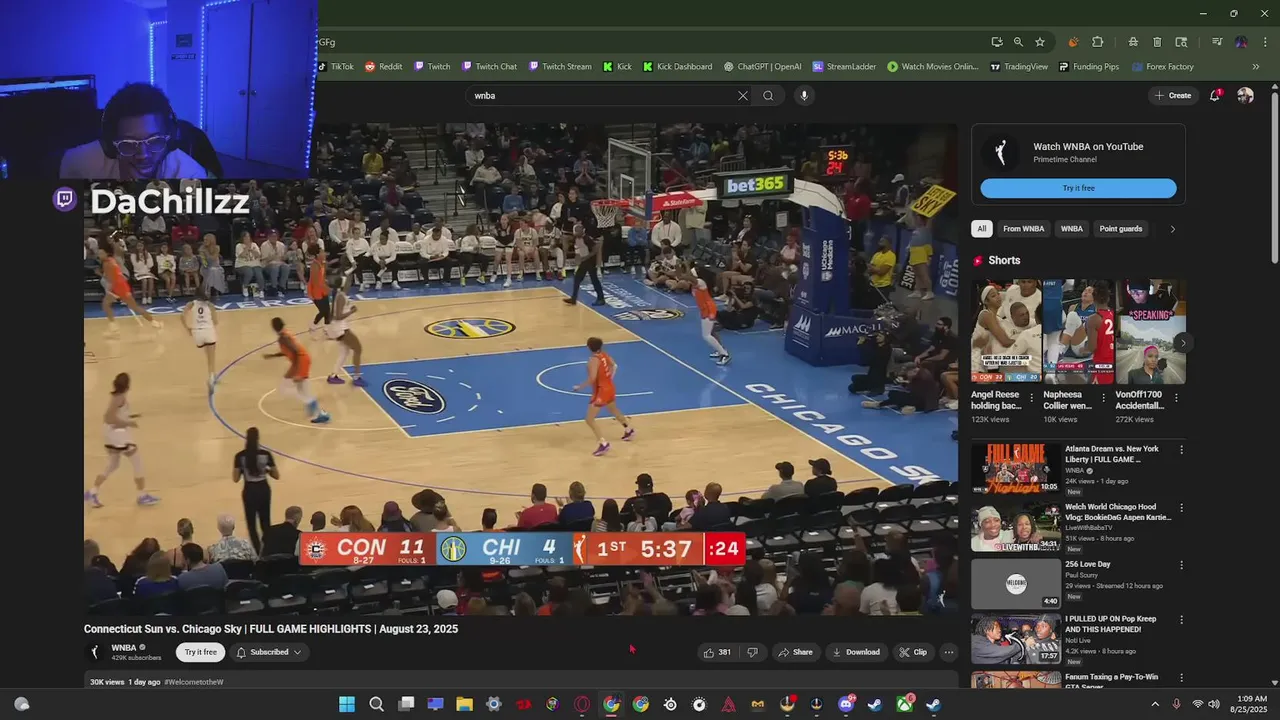The width and height of the screenshot is (1280, 720).
Task: Open Reddit bookmark
Action: pyautogui.click(x=384, y=67)
